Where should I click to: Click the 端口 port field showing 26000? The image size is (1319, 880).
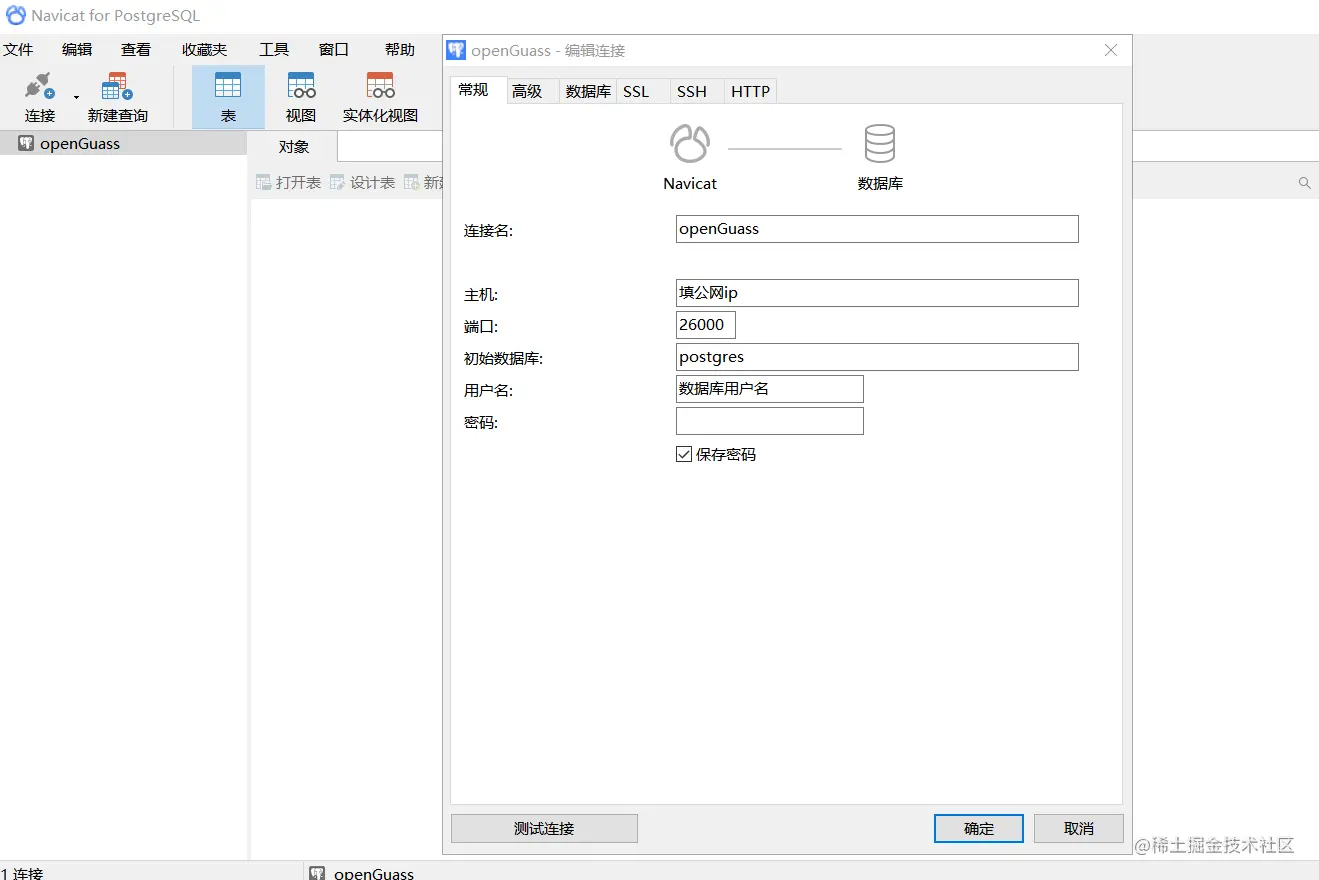pos(706,325)
